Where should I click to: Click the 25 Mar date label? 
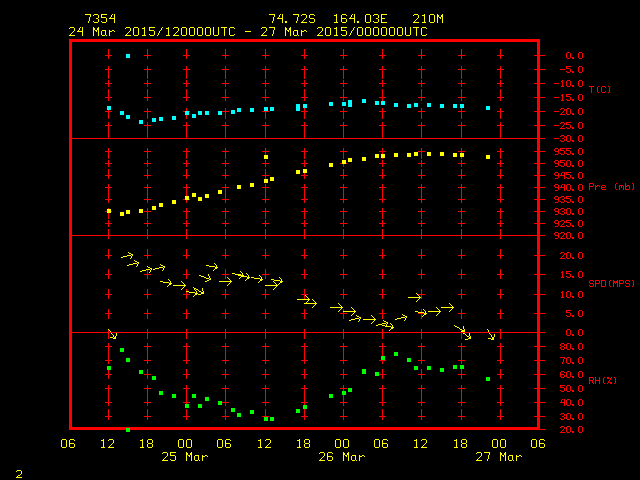(185, 457)
